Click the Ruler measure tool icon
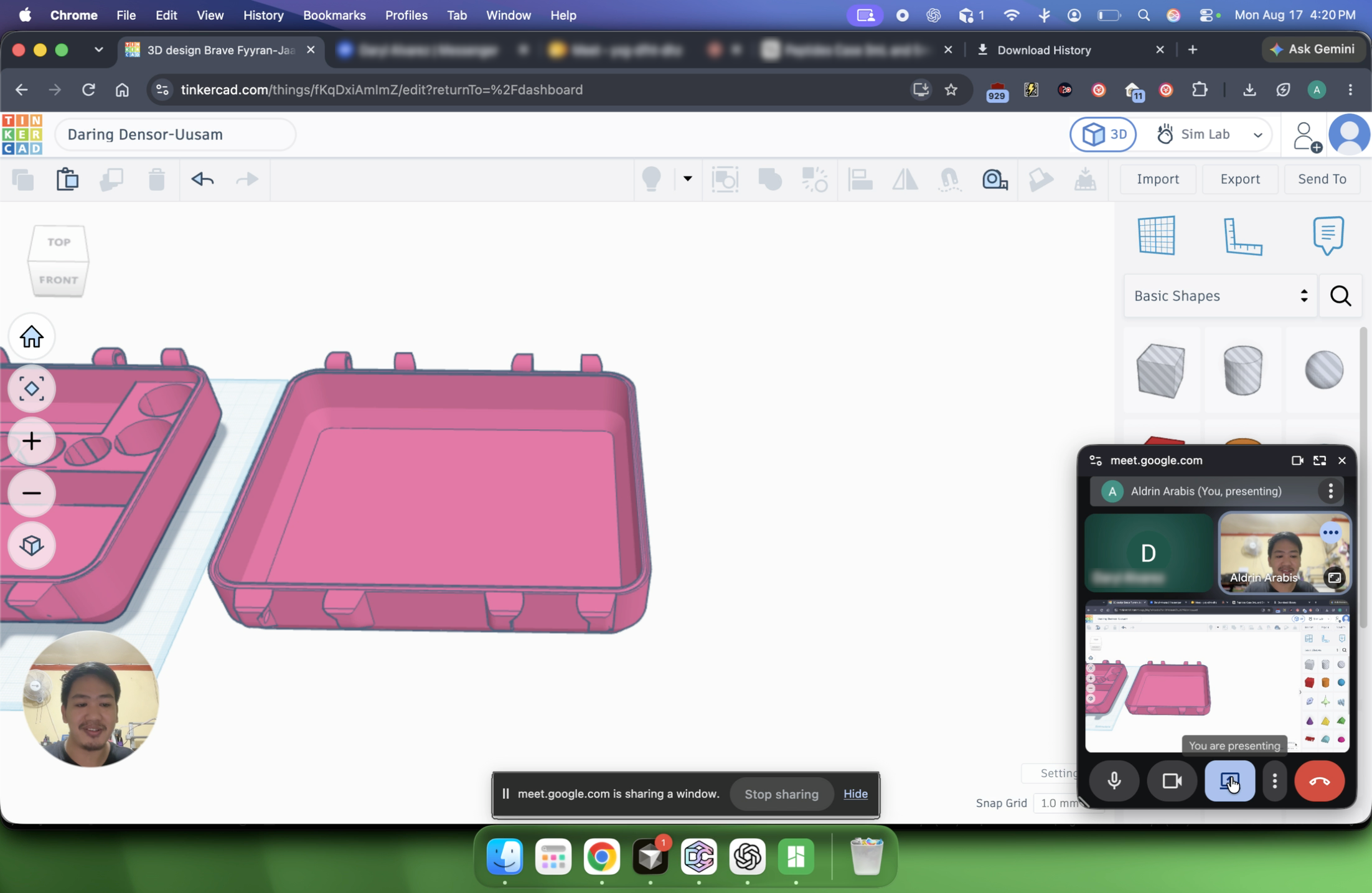The height and width of the screenshot is (893, 1372). click(995, 179)
